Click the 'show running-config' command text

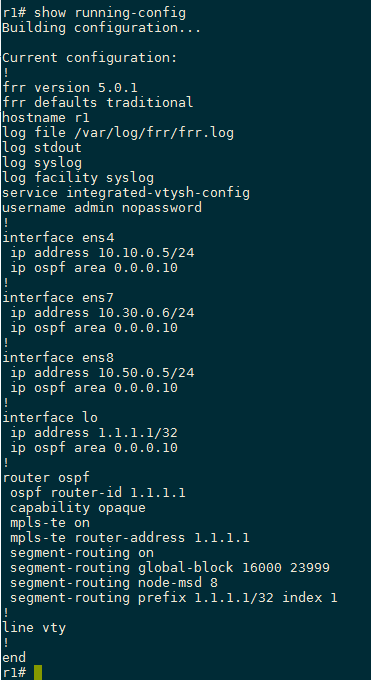[110, 13]
